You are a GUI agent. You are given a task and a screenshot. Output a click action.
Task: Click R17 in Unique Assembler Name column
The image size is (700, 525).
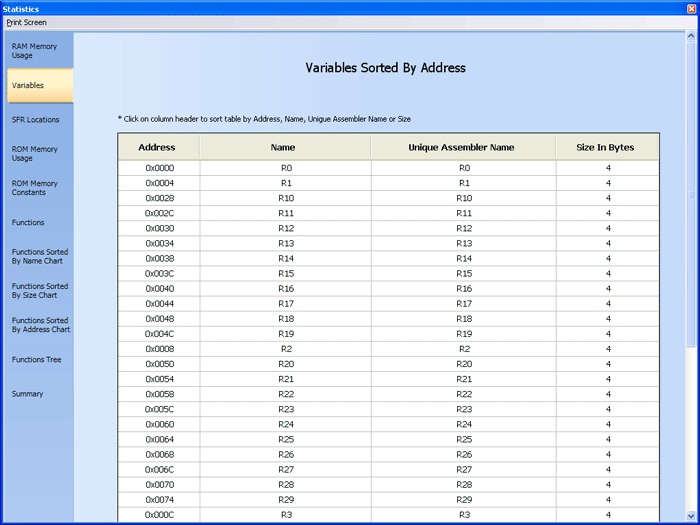(464, 304)
